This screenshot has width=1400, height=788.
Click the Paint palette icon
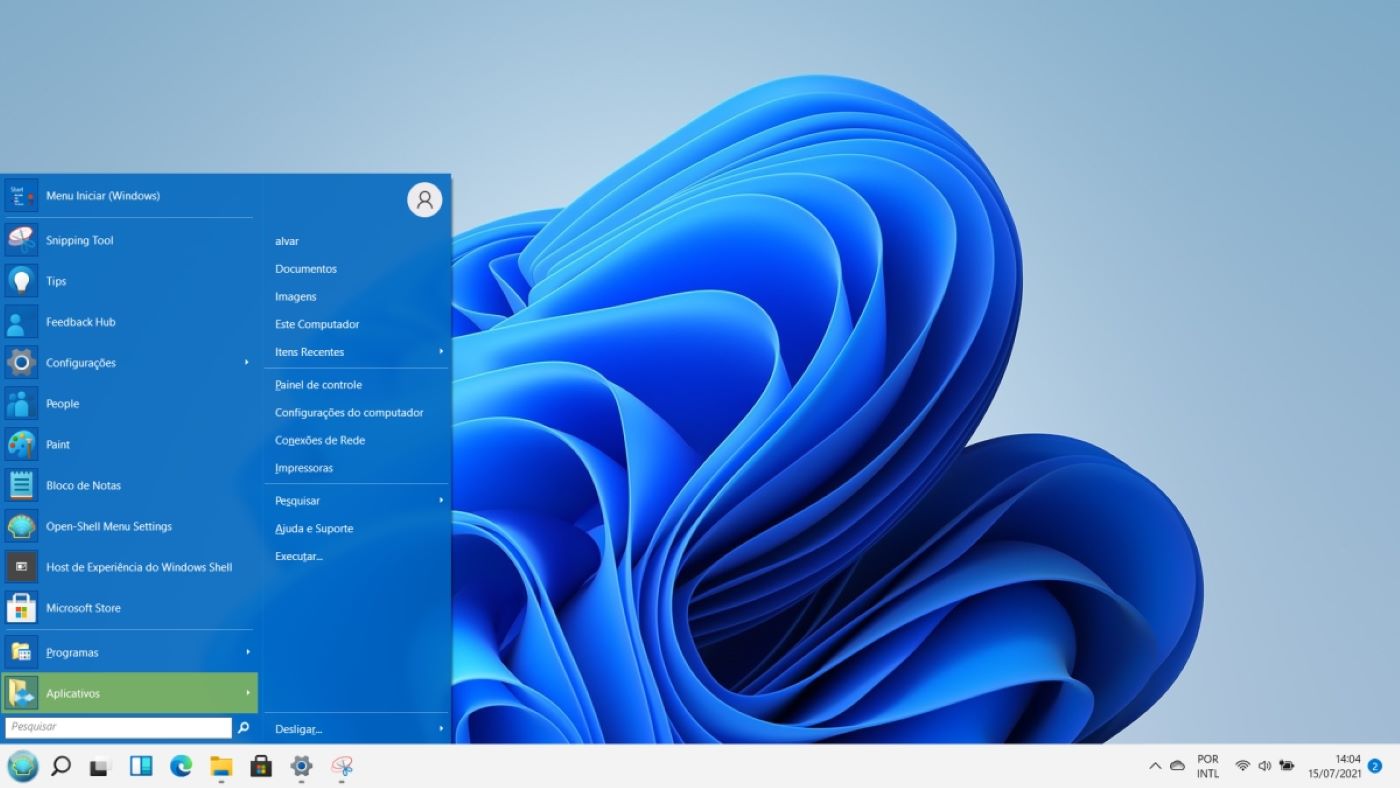[21, 444]
